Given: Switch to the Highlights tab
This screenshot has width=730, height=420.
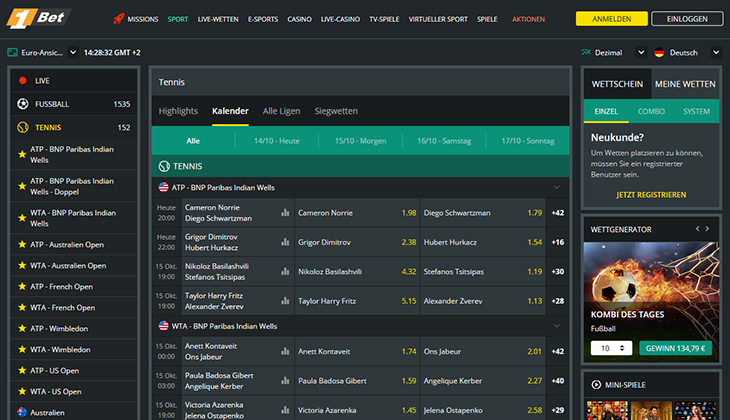Looking at the screenshot, I should click(x=178, y=111).
